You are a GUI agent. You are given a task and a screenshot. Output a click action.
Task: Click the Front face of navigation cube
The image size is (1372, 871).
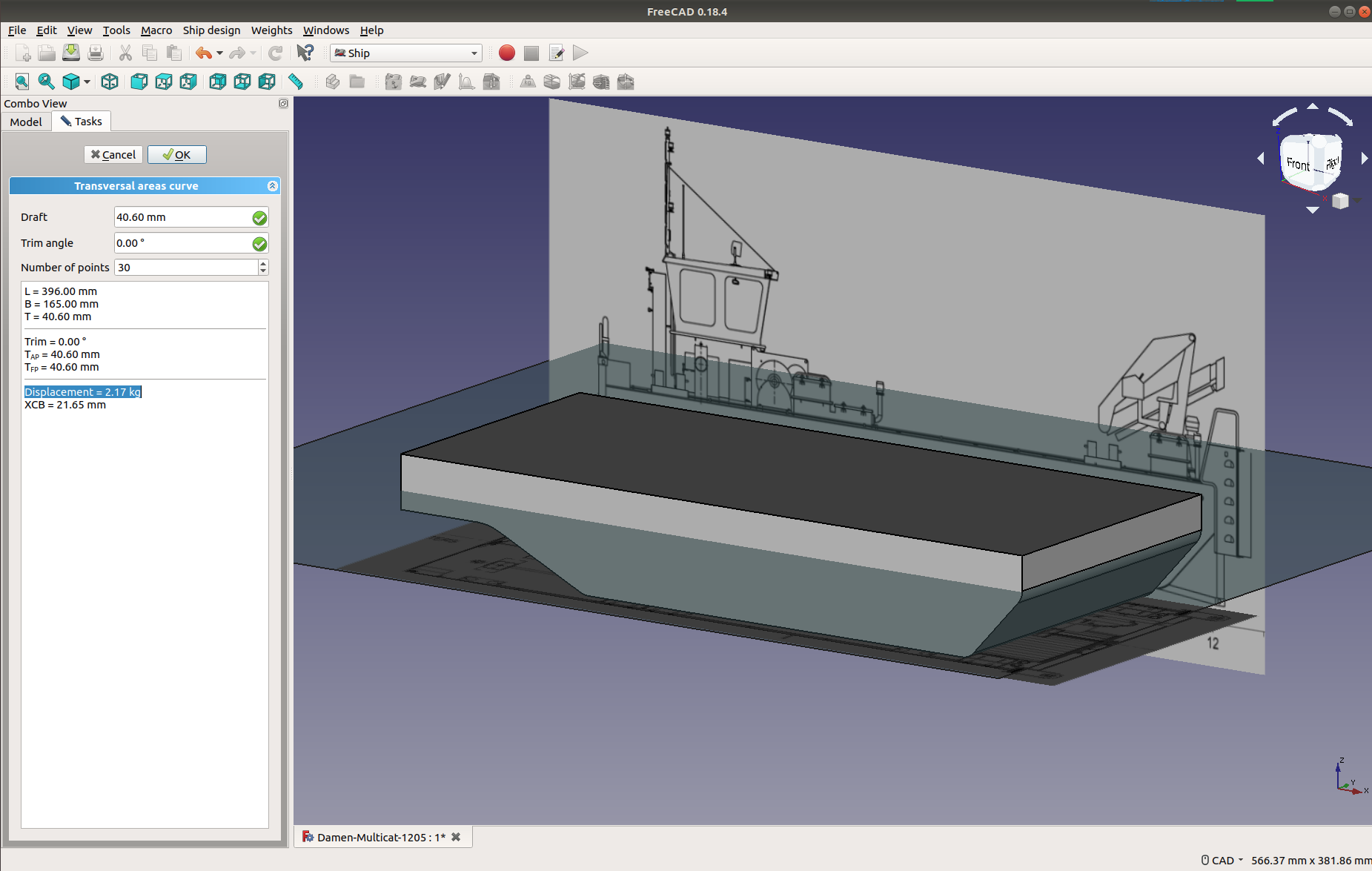[1298, 164]
